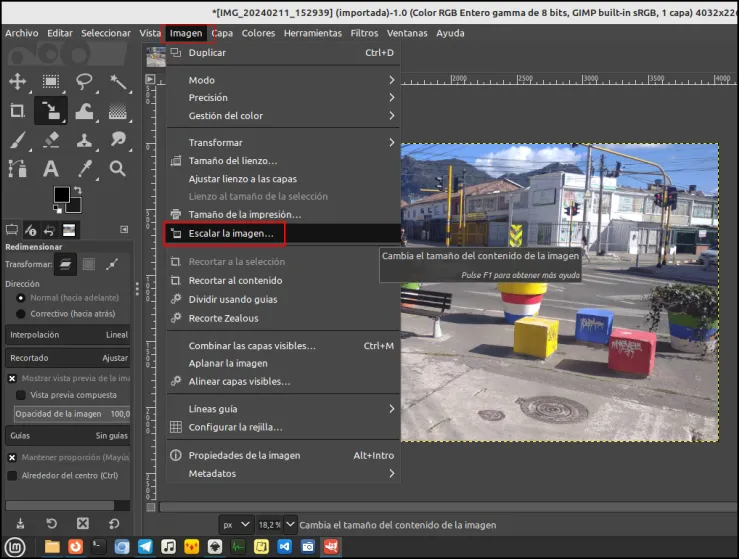
Task: Open the Interpolación Lineal dropdown
Action: (68, 335)
